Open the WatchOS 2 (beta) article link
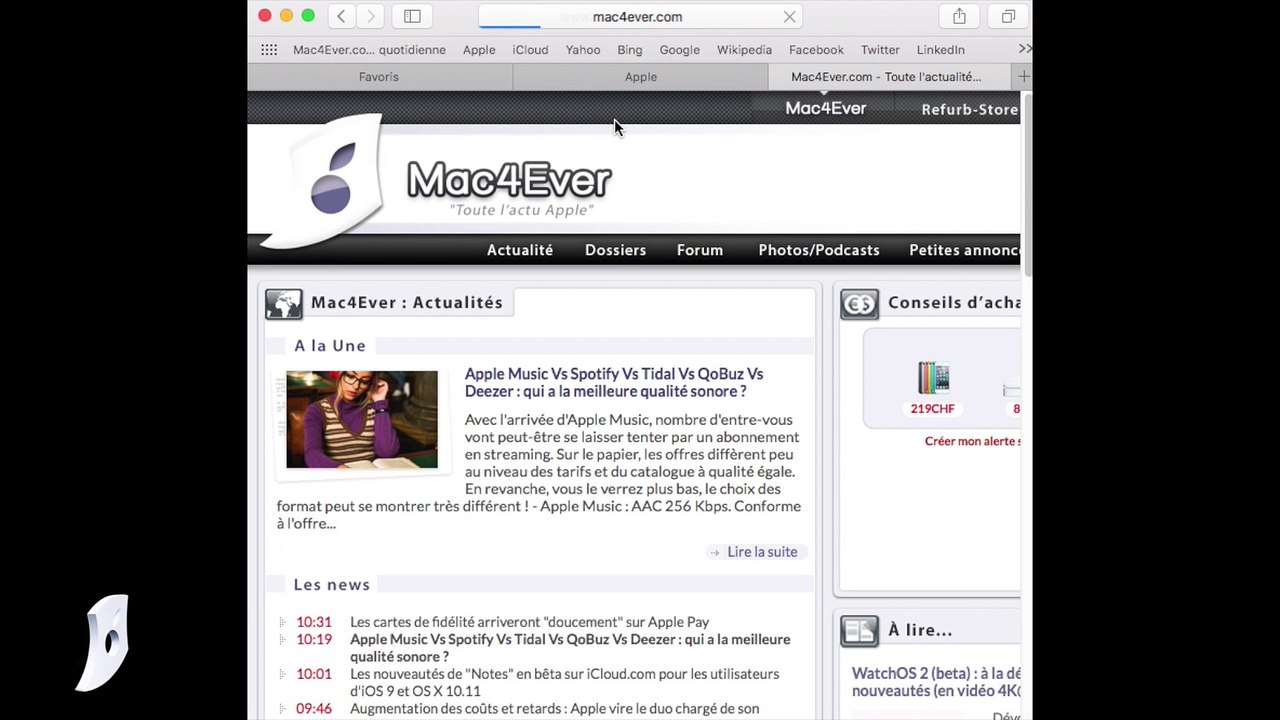The width and height of the screenshot is (1280, 720). tap(936, 682)
